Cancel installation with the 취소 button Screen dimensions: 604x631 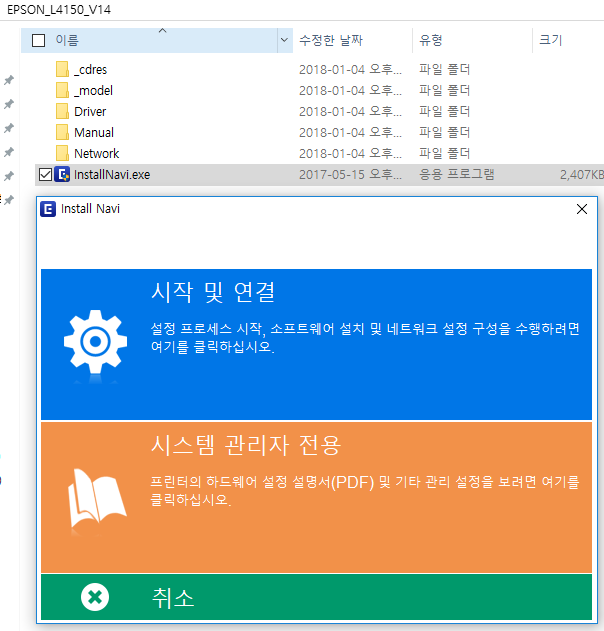pos(316,597)
